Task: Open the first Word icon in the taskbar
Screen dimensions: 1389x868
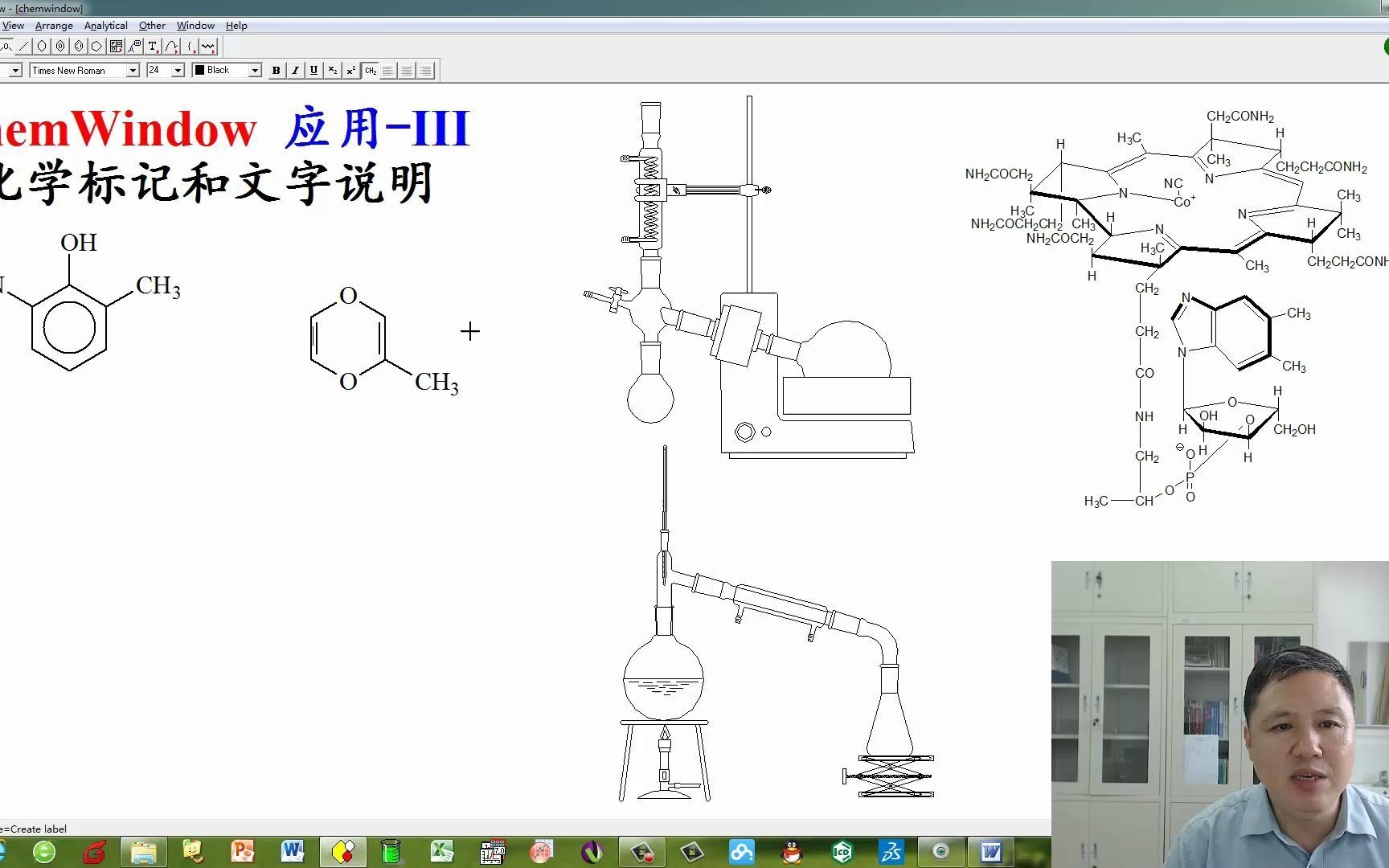Action: point(293,851)
